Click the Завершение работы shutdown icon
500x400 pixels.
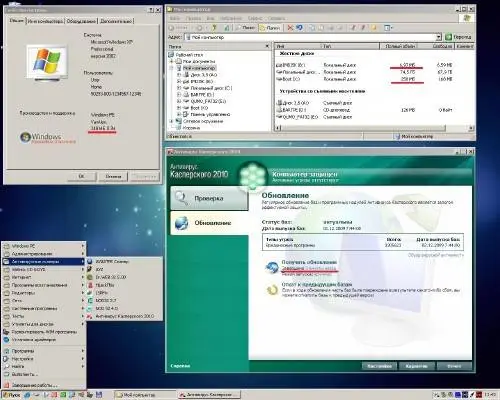pyautogui.click(x=6, y=385)
